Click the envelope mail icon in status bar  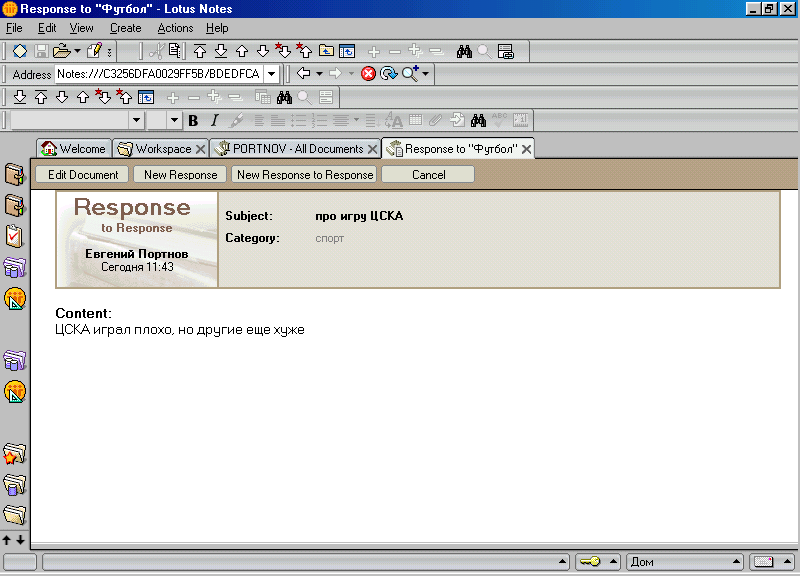pos(764,562)
